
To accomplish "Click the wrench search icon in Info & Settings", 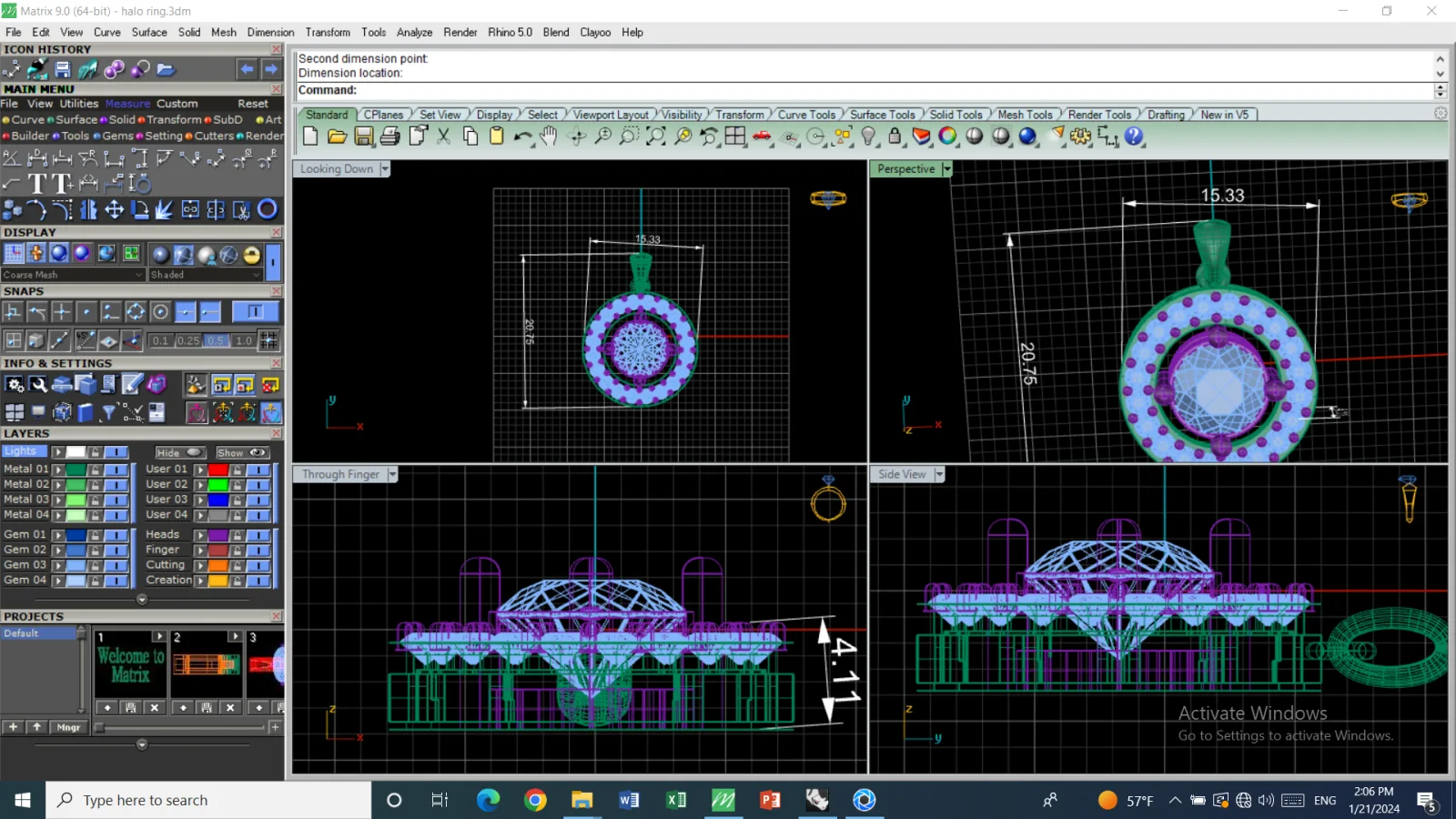I will pos(38,385).
